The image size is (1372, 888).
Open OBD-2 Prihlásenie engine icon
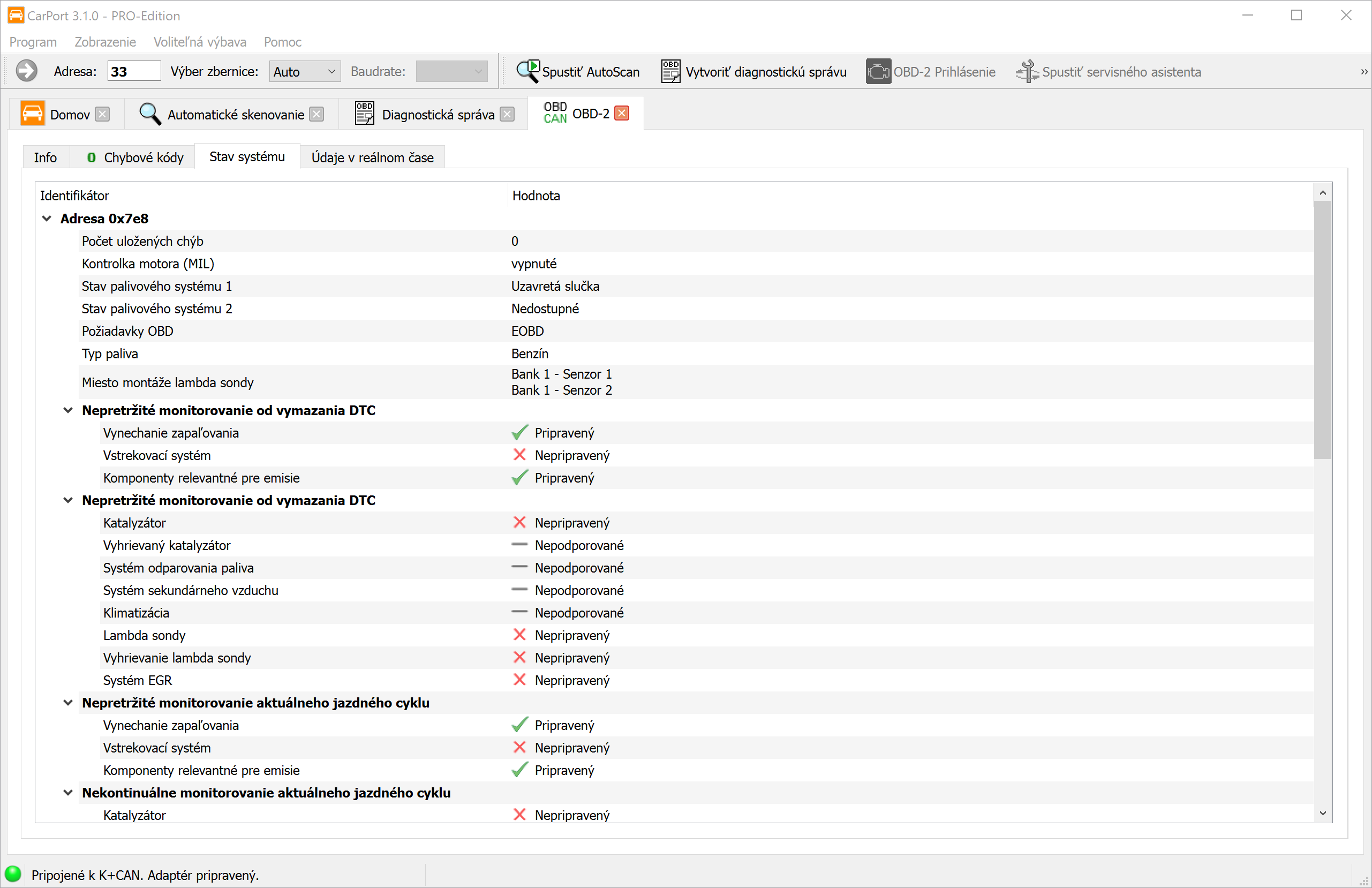click(x=878, y=72)
